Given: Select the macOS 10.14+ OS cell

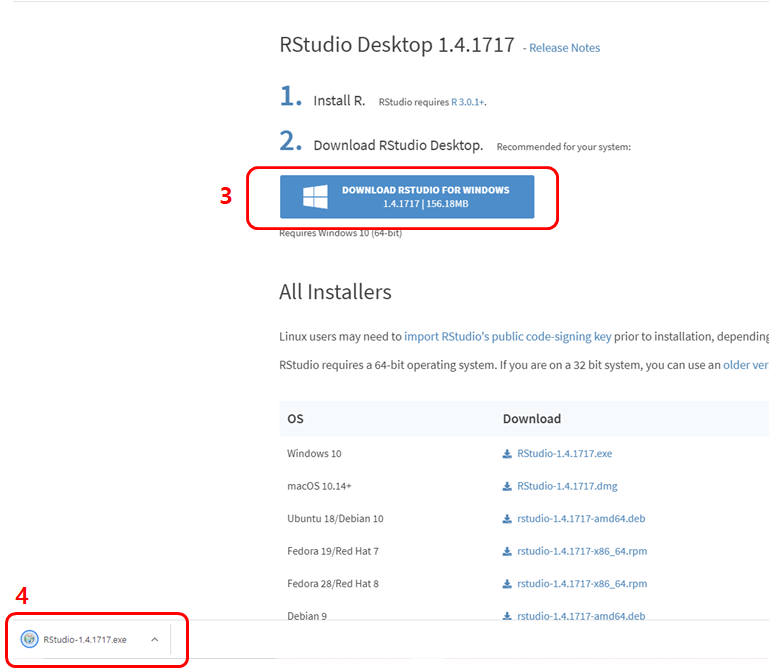Looking at the screenshot, I should pos(319,486).
